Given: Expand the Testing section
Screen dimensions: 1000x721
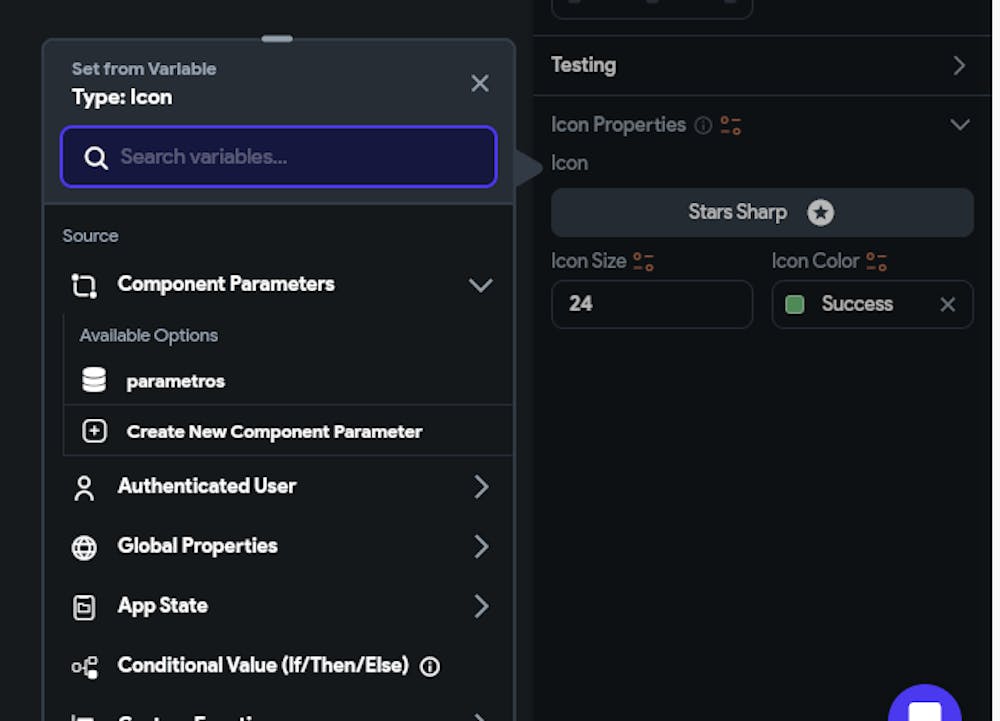Looking at the screenshot, I should 959,66.
